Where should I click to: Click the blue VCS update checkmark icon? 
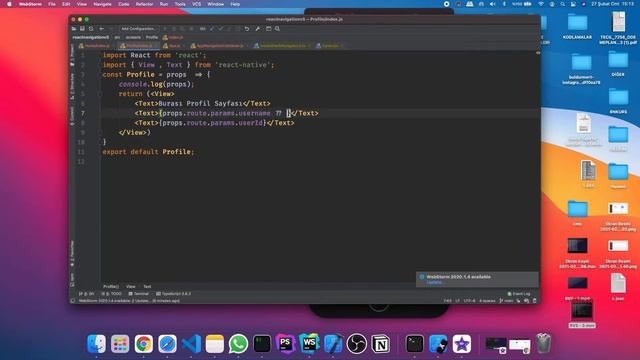tap(212, 29)
